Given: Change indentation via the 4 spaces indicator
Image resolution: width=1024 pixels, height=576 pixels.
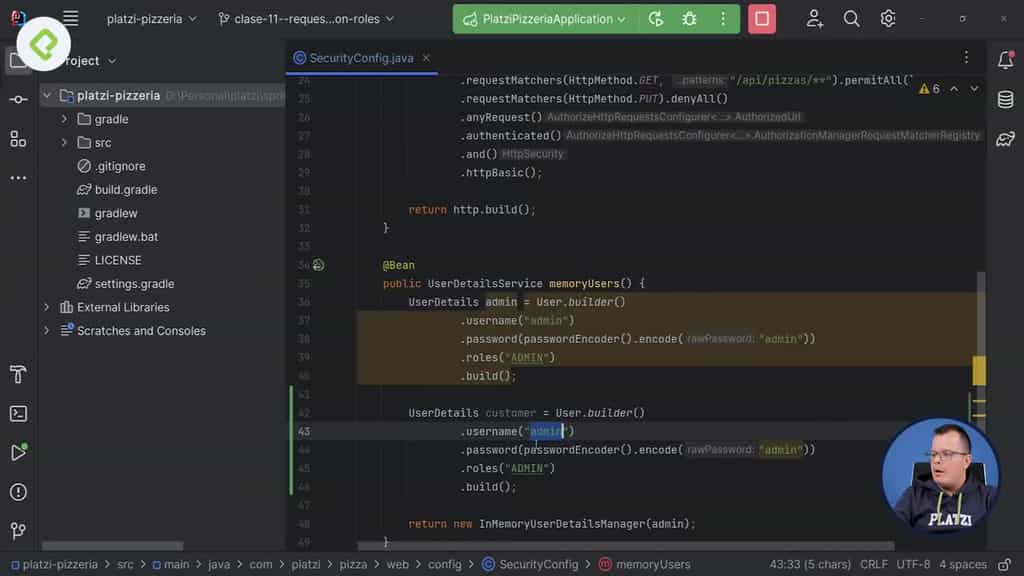Looking at the screenshot, I should [x=963, y=564].
